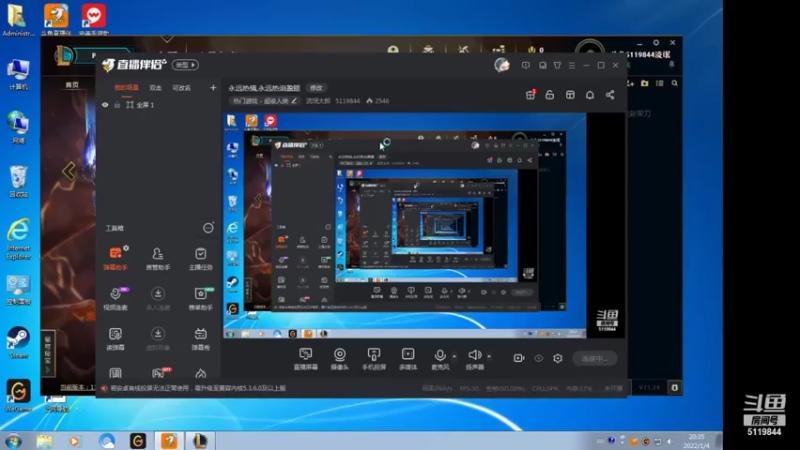Open 斗鱼直播伴侣 in the taskbar
The height and width of the screenshot is (450, 800).
click(x=169, y=441)
